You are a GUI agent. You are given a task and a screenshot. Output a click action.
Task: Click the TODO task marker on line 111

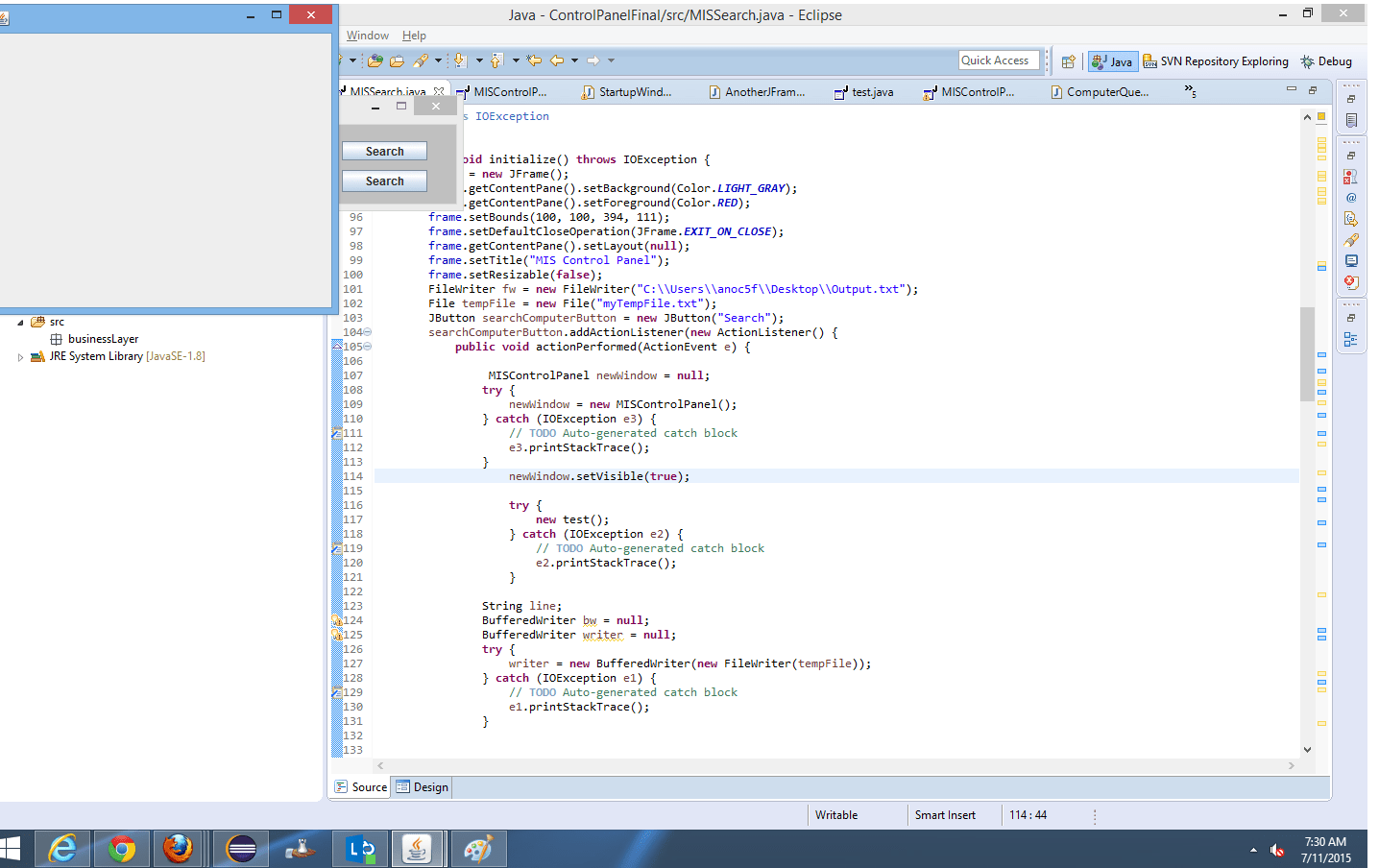pyautogui.click(x=337, y=433)
